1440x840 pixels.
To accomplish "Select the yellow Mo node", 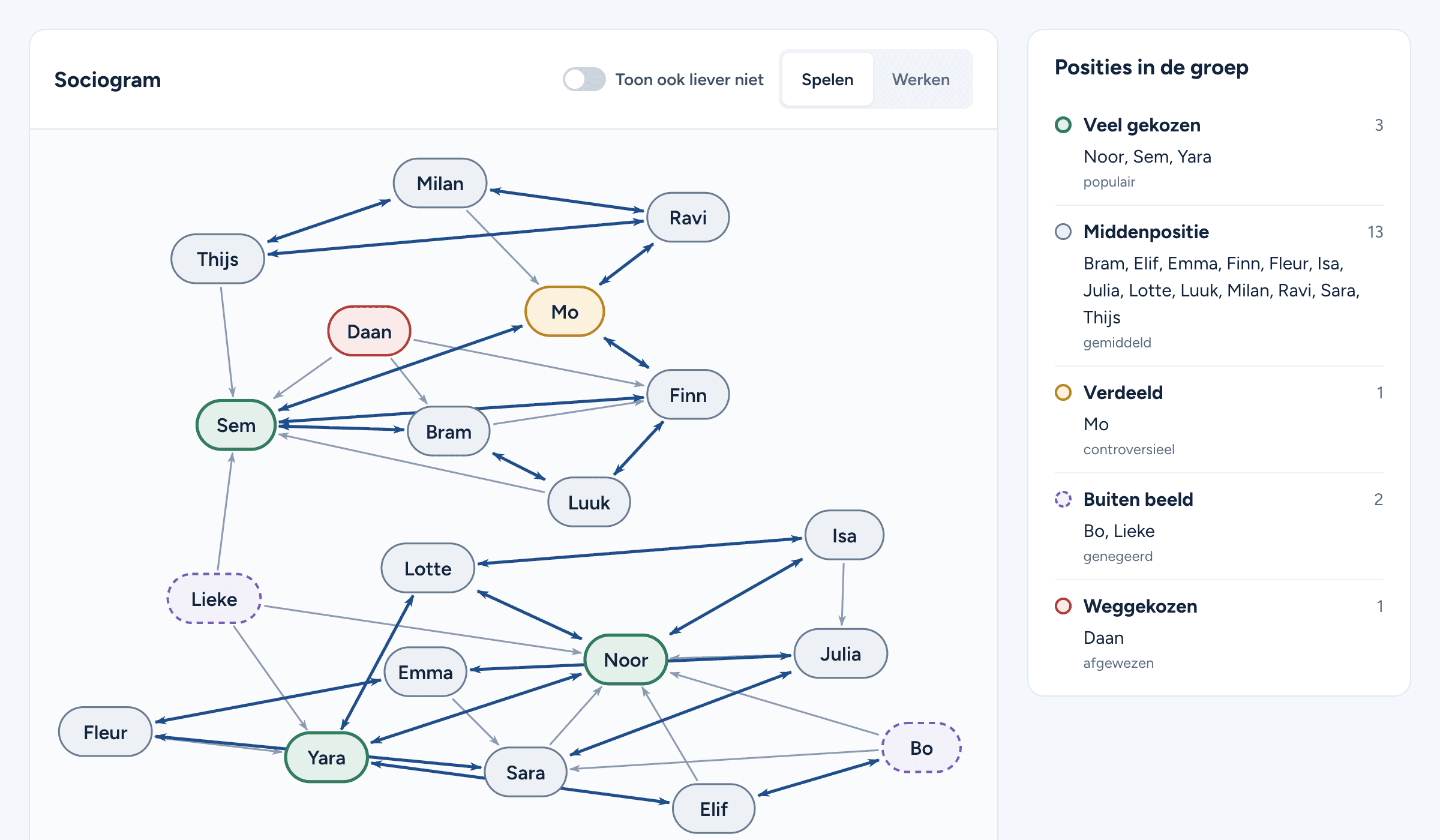I will point(565,311).
